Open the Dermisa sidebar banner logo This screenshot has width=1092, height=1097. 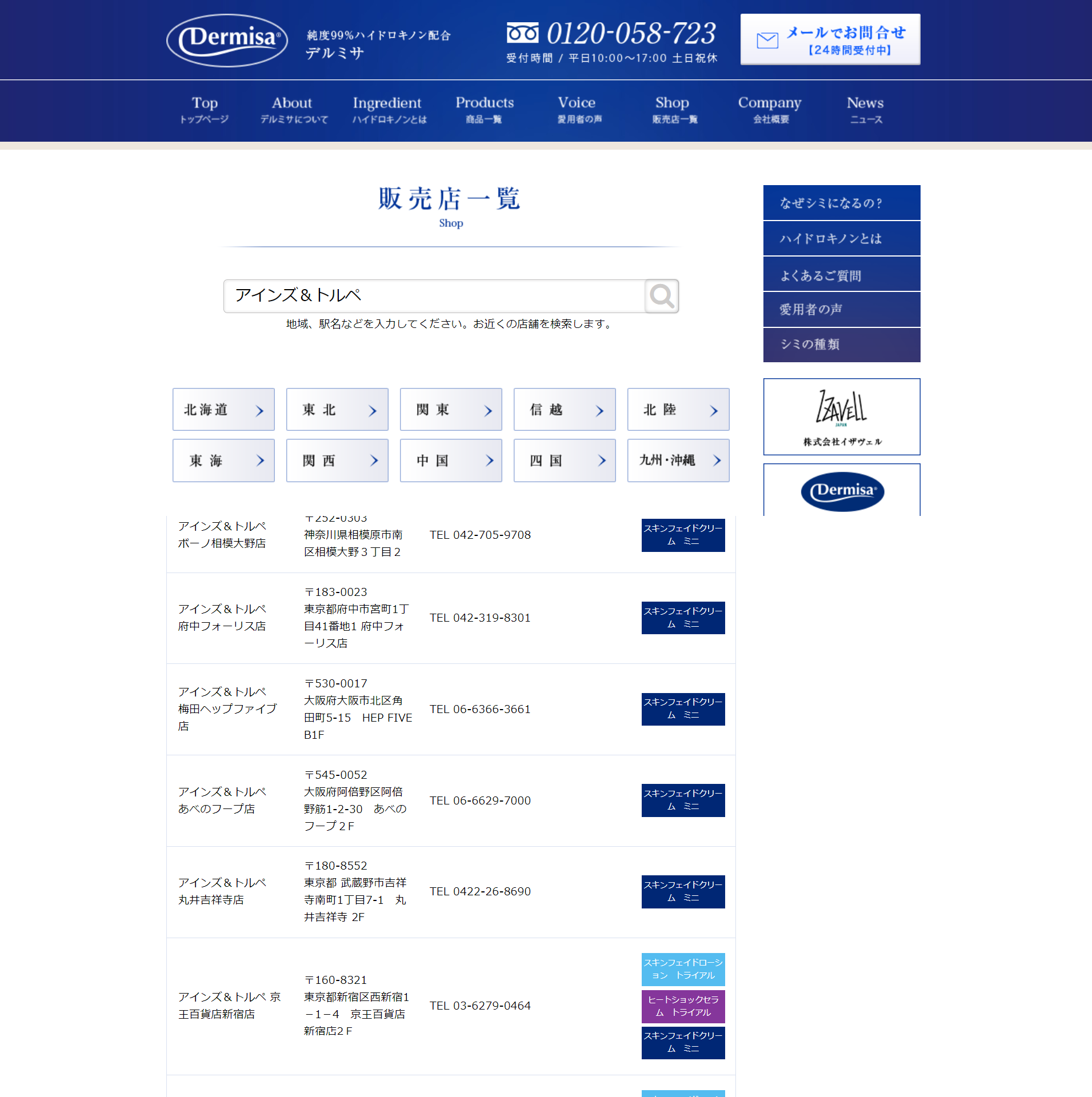coord(841,491)
